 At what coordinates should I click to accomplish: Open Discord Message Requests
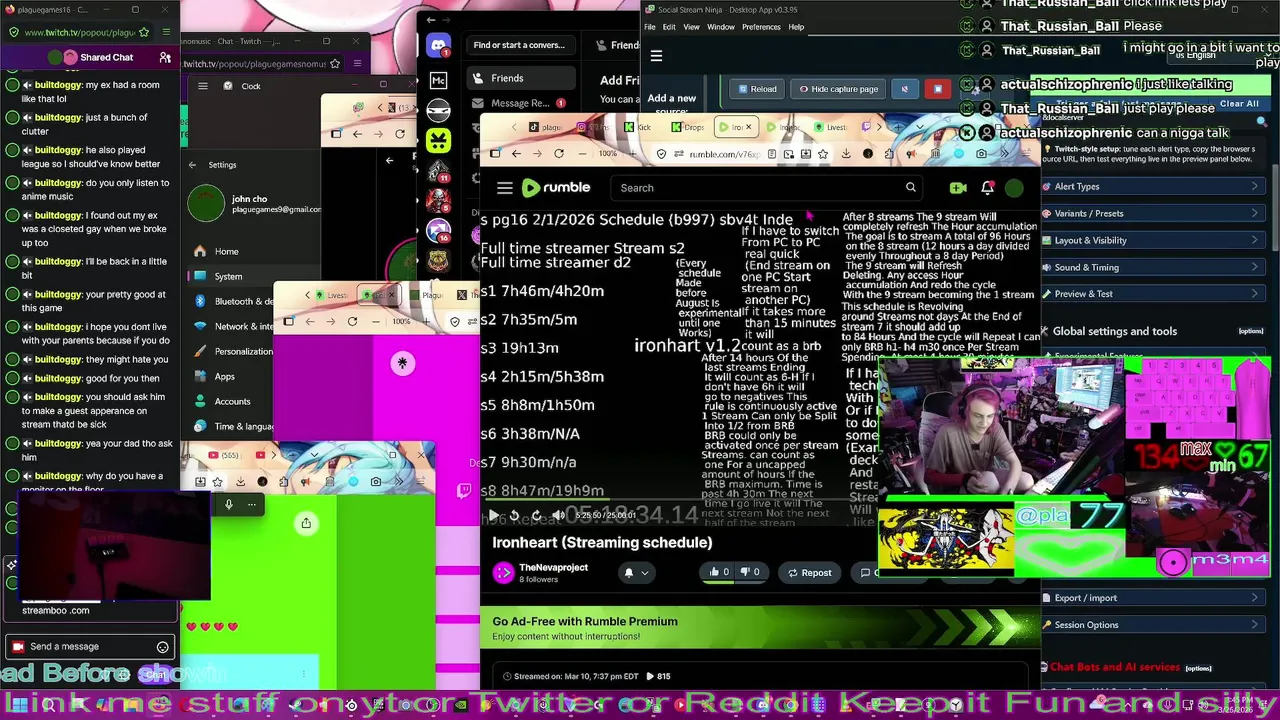[520, 103]
